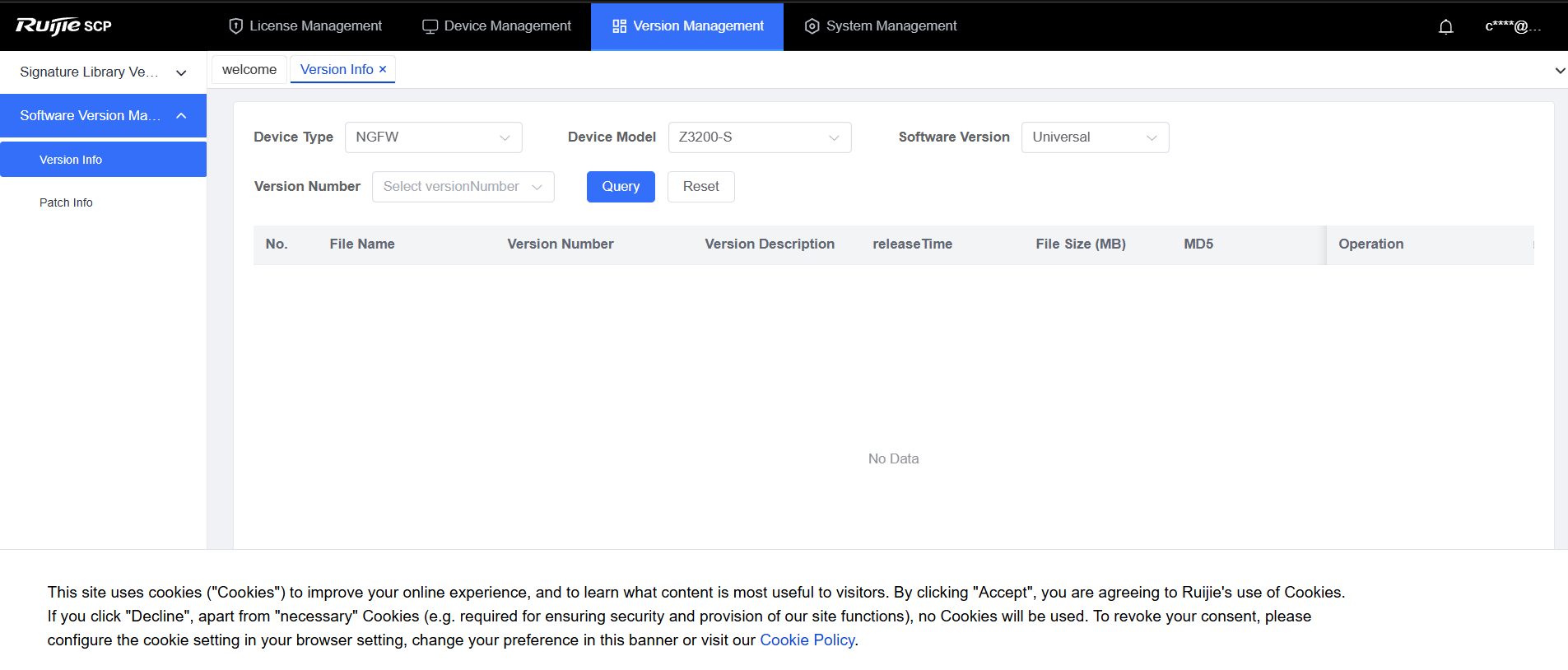Open the Device Model dropdown
Screen dimensions: 1568x670
pyautogui.click(x=759, y=137)
